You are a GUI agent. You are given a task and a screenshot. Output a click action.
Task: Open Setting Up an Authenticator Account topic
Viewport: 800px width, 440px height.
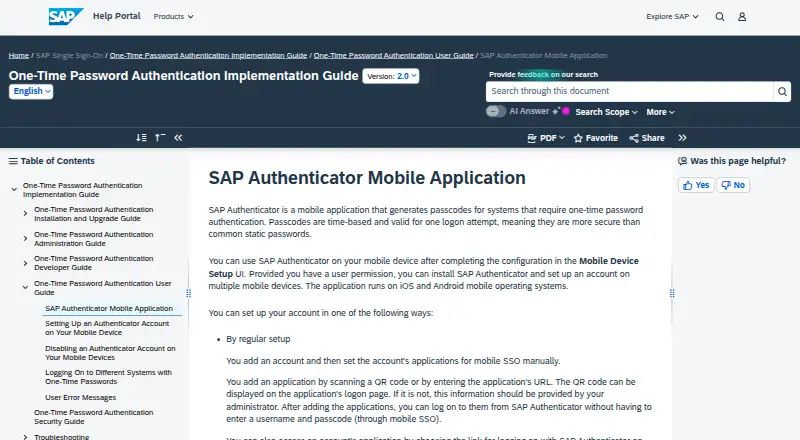[x=107, y=328]
